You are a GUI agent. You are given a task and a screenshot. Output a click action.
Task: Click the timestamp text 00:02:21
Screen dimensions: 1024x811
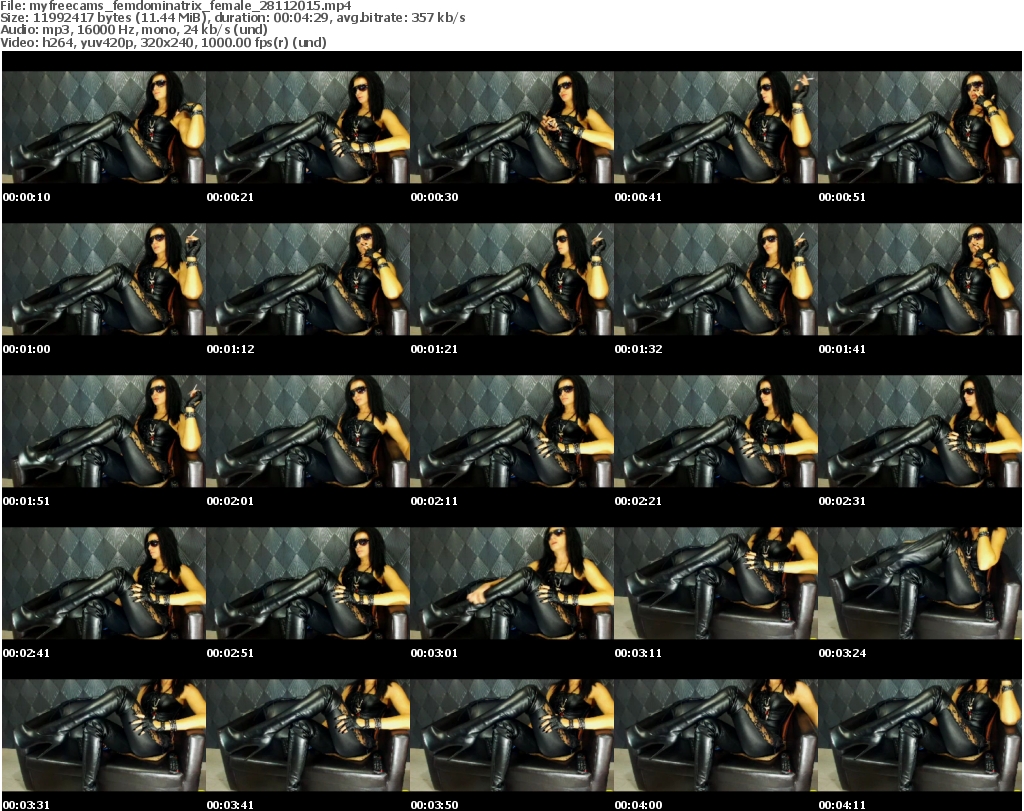pos(638,501)
